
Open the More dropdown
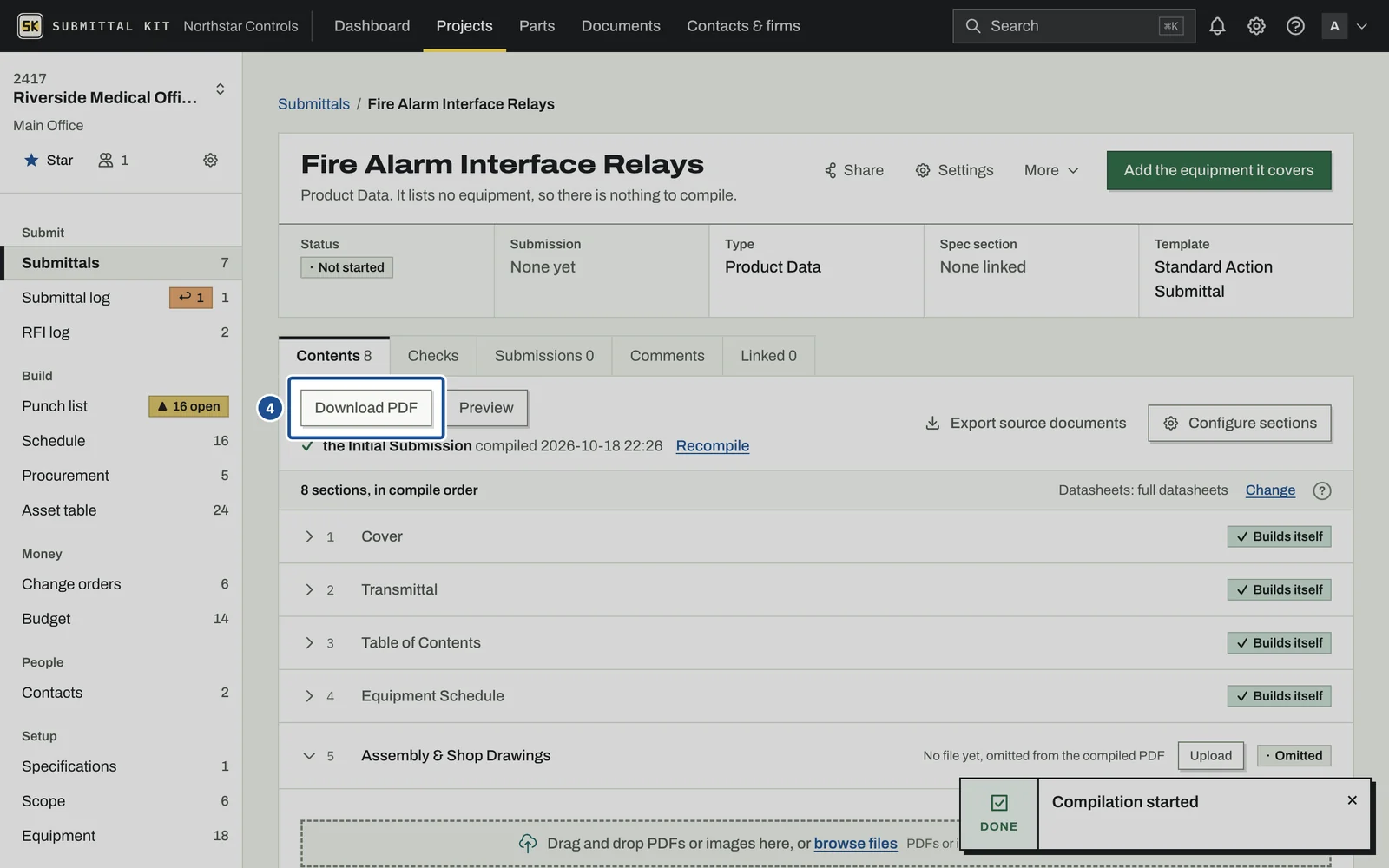click(x=1051, y=170)
